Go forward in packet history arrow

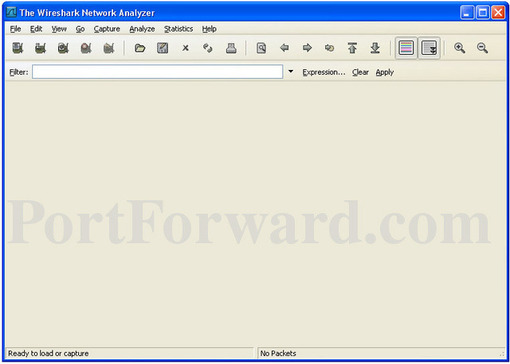click(x=307, y=48)
